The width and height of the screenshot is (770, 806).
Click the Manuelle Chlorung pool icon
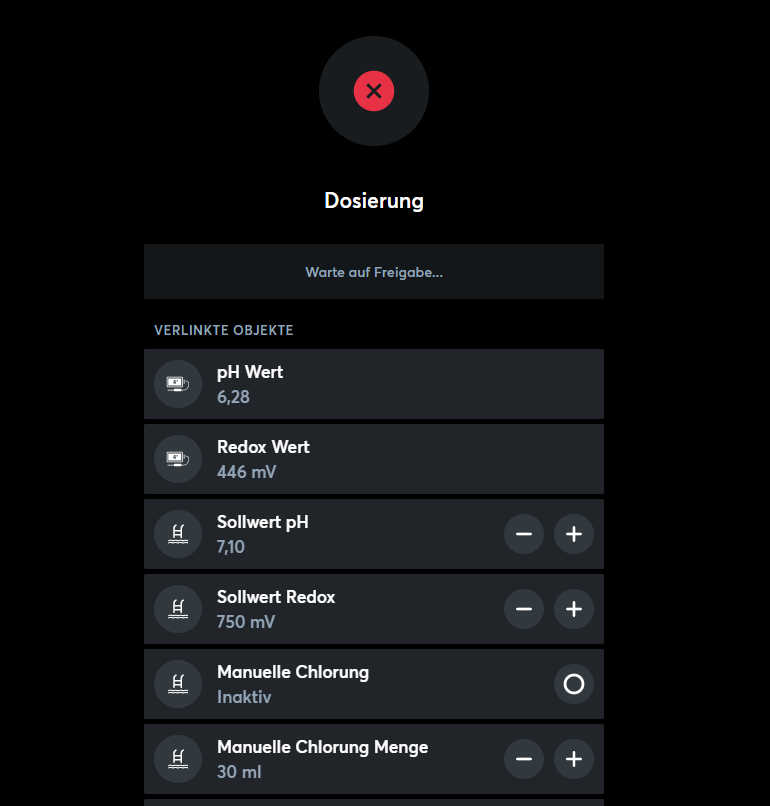coord(178,684)
